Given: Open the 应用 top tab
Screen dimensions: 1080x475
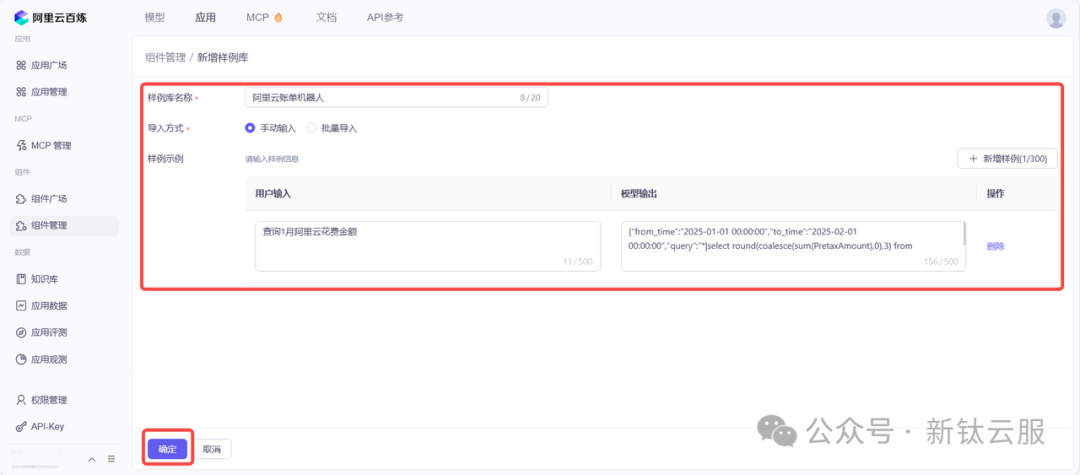Looking at the screenshot, I should tap(205, 18).
